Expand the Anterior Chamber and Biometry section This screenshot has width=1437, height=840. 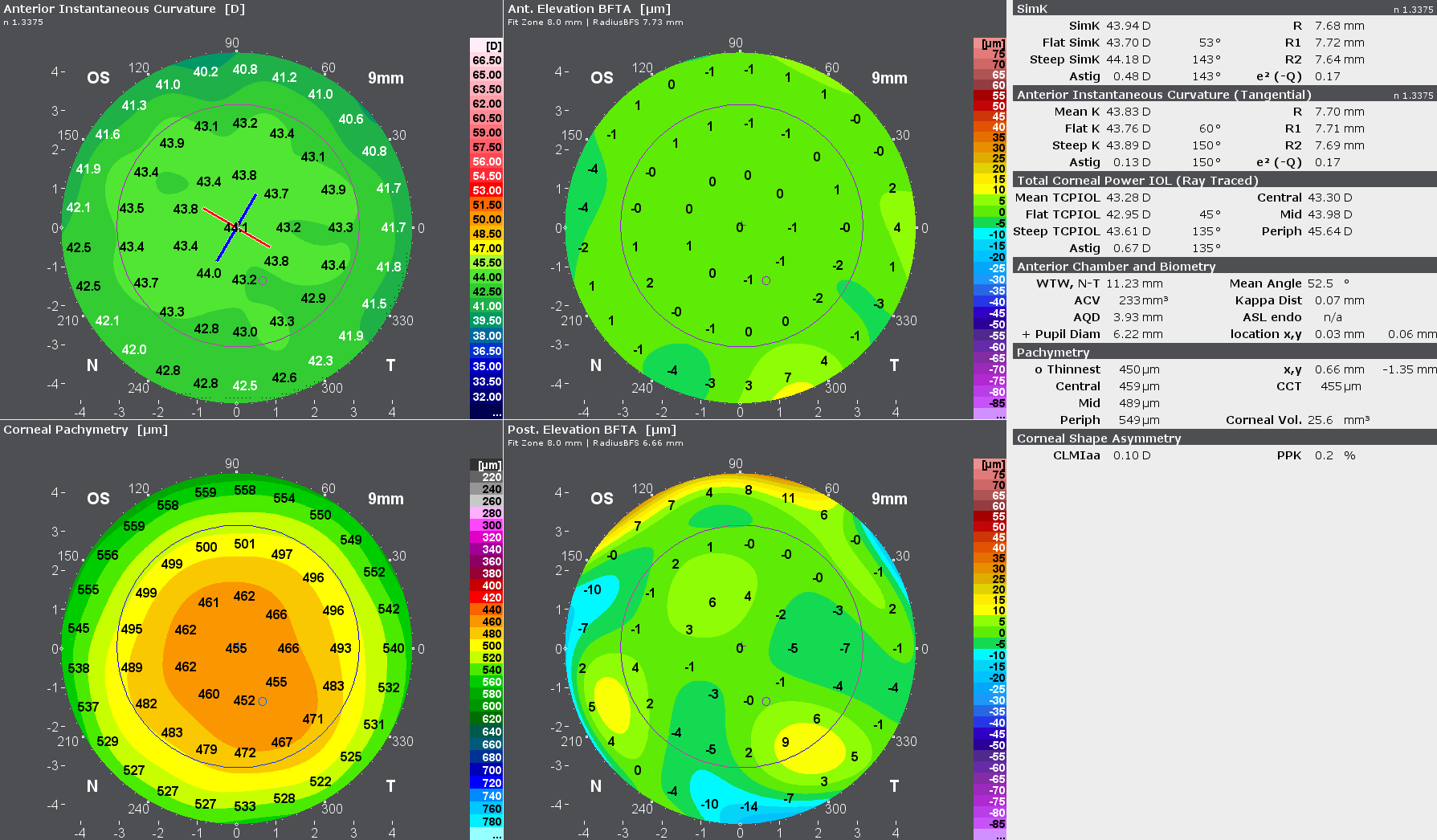pyautogui.click(x=1113, y=266)
